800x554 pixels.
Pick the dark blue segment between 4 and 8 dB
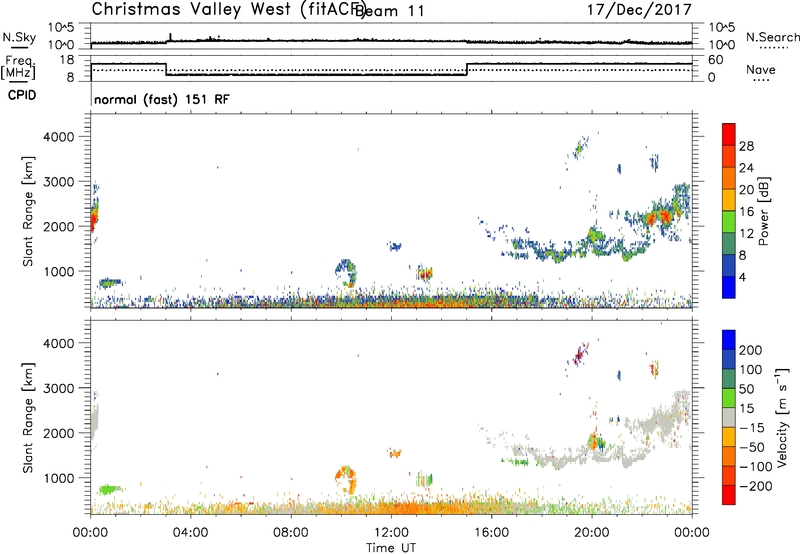pos(729,266)
